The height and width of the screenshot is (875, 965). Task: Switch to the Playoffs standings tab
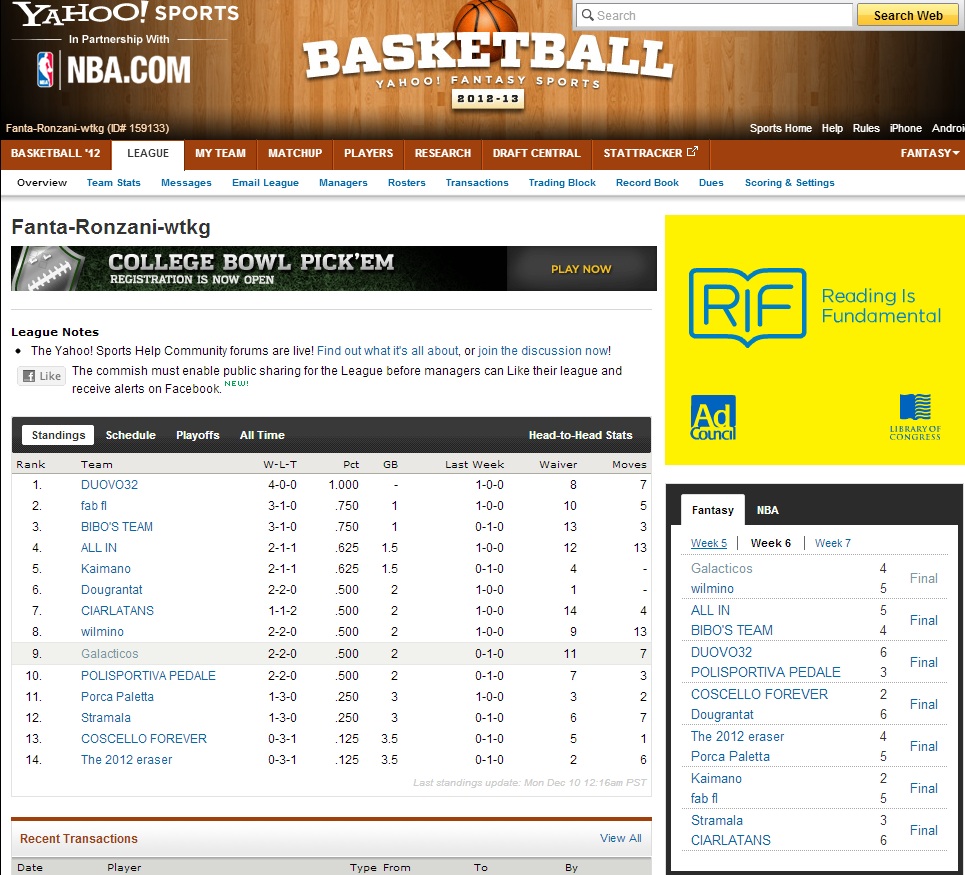click(x=197, y=435)
